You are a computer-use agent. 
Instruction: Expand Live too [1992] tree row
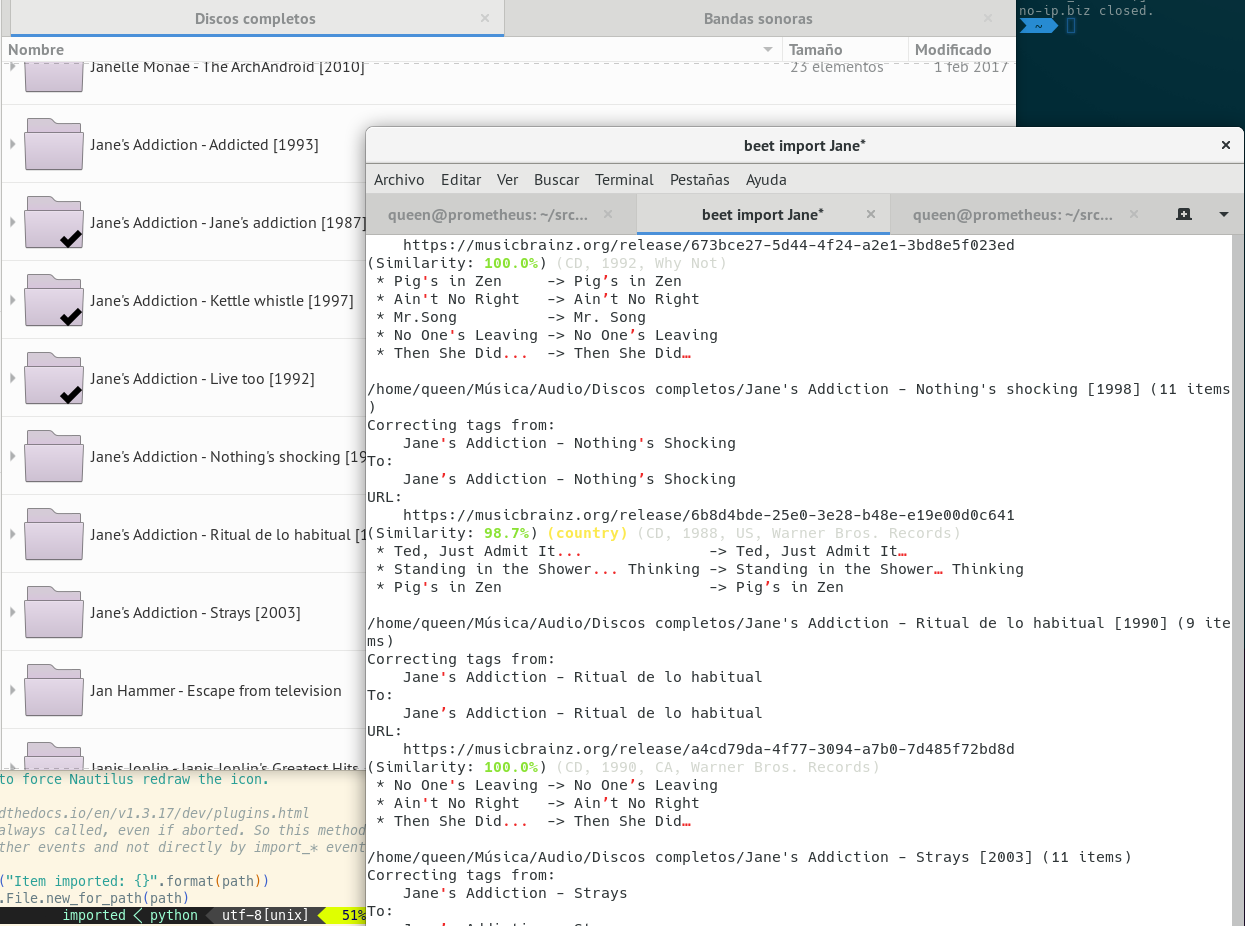[12, 378]
